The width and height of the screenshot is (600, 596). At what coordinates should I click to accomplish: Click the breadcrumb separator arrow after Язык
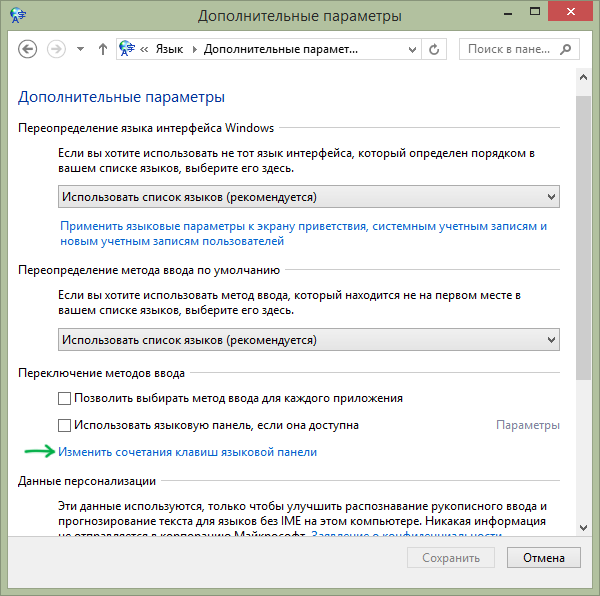click(x=194, y=49)
